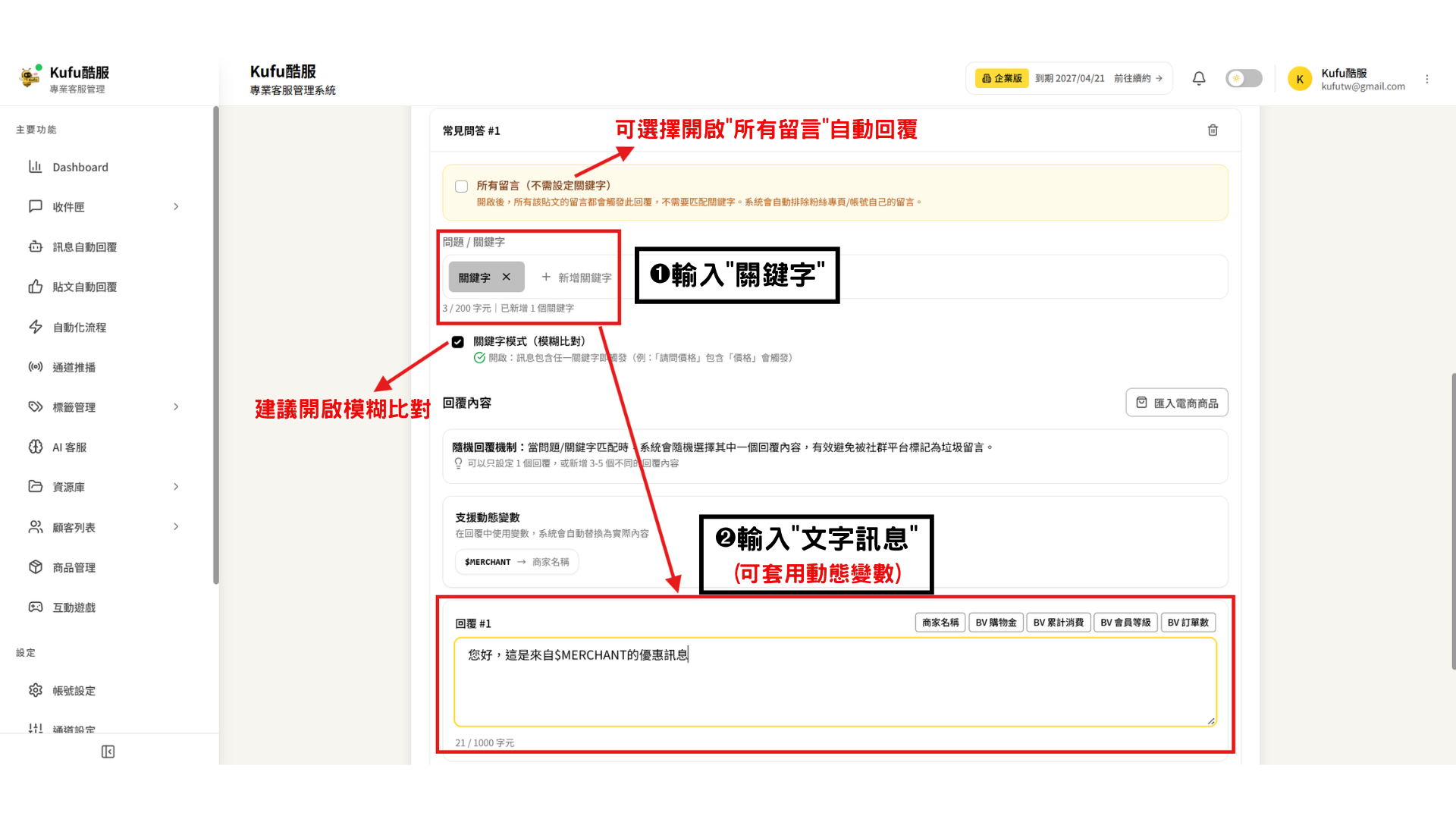
Task: Click the page vertical scrollbar
Action: 1453,521
